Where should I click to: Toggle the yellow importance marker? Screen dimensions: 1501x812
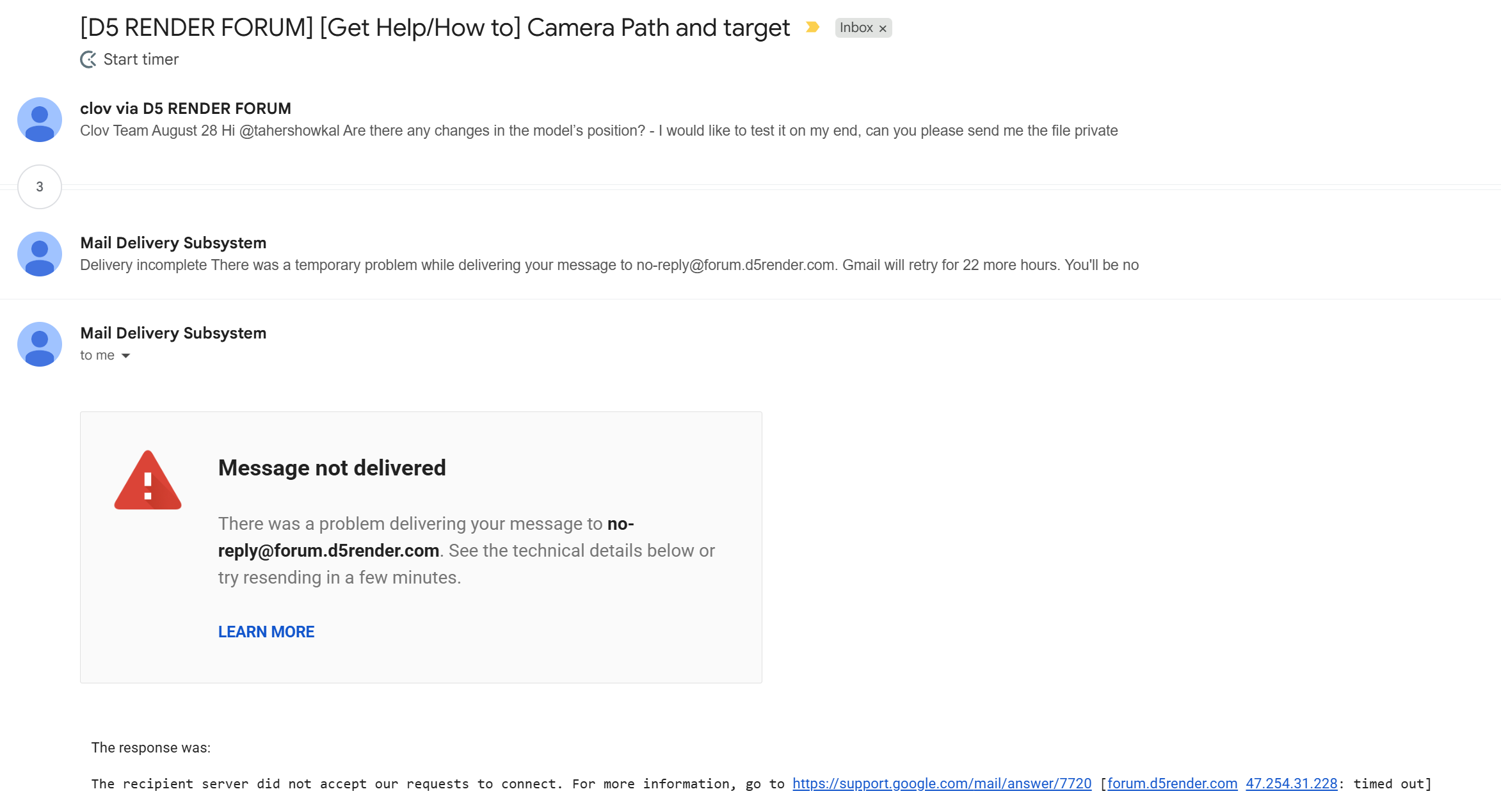coord(812,27)
